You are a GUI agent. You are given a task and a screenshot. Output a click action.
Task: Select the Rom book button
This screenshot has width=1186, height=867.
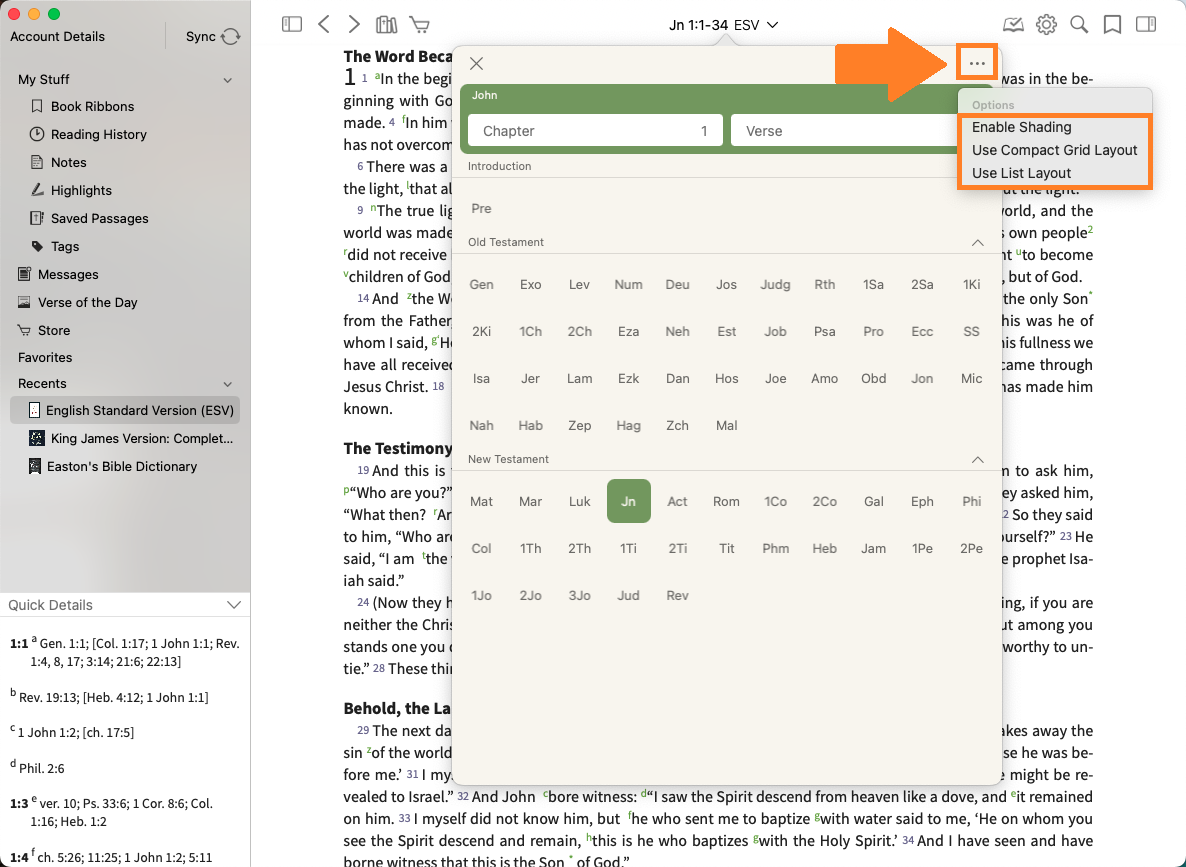tap(726, 501)
